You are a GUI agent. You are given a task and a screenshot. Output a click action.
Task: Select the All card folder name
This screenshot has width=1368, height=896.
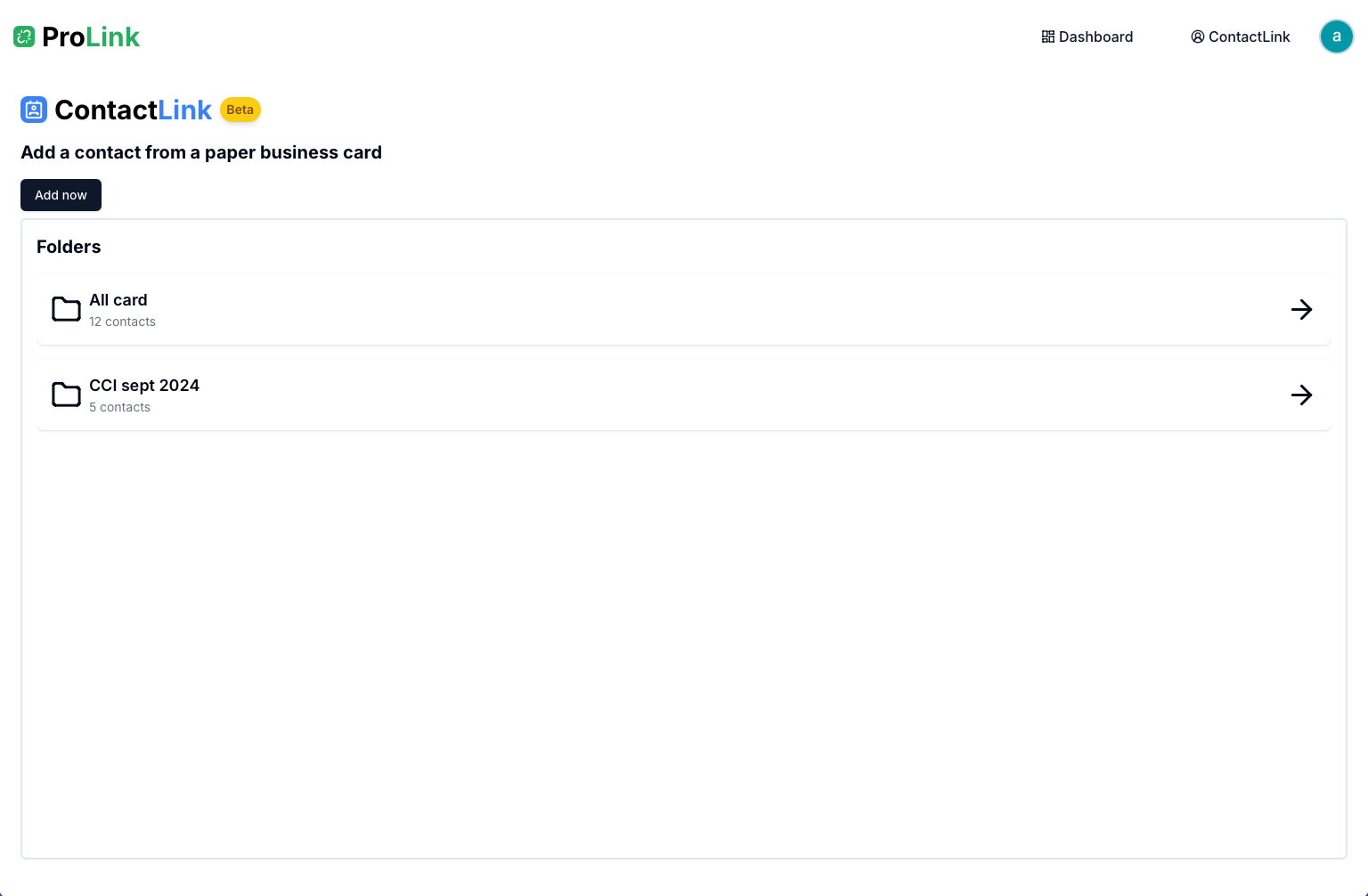pos(118,300)
